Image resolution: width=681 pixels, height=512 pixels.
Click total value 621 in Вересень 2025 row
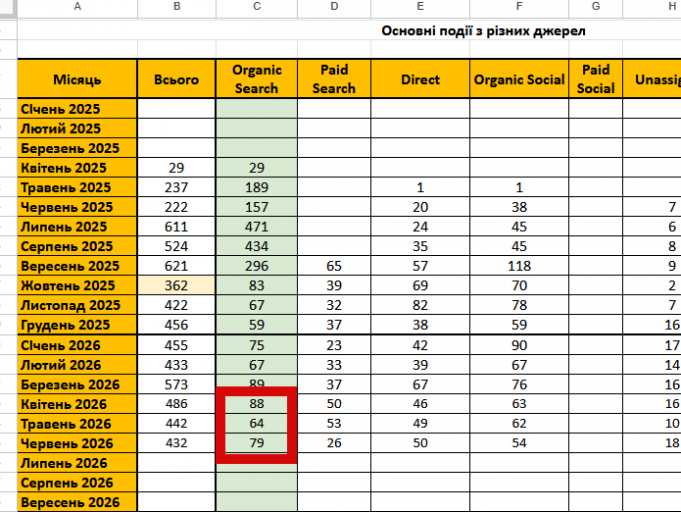pos(176,265)
